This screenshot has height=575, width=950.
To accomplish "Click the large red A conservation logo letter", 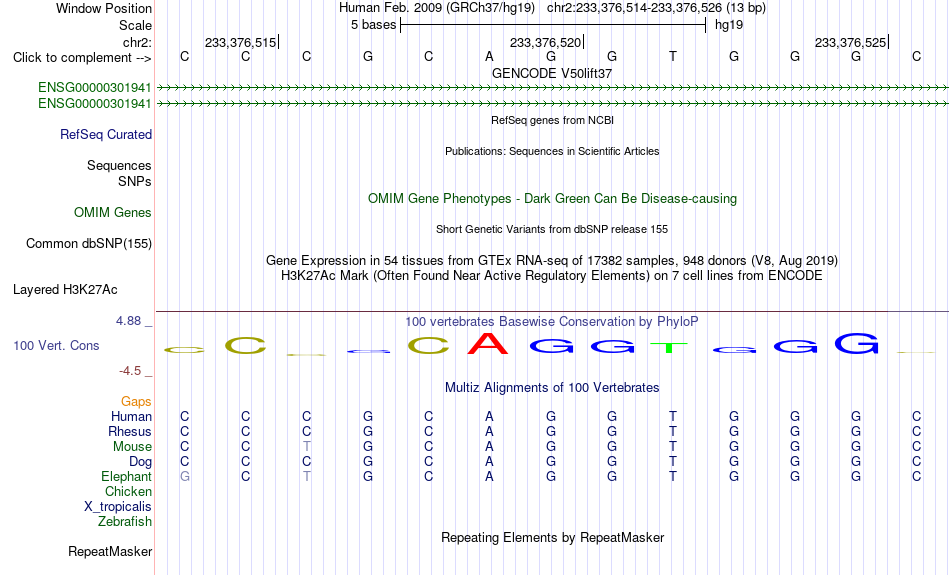I will click(x=488, y=343).
